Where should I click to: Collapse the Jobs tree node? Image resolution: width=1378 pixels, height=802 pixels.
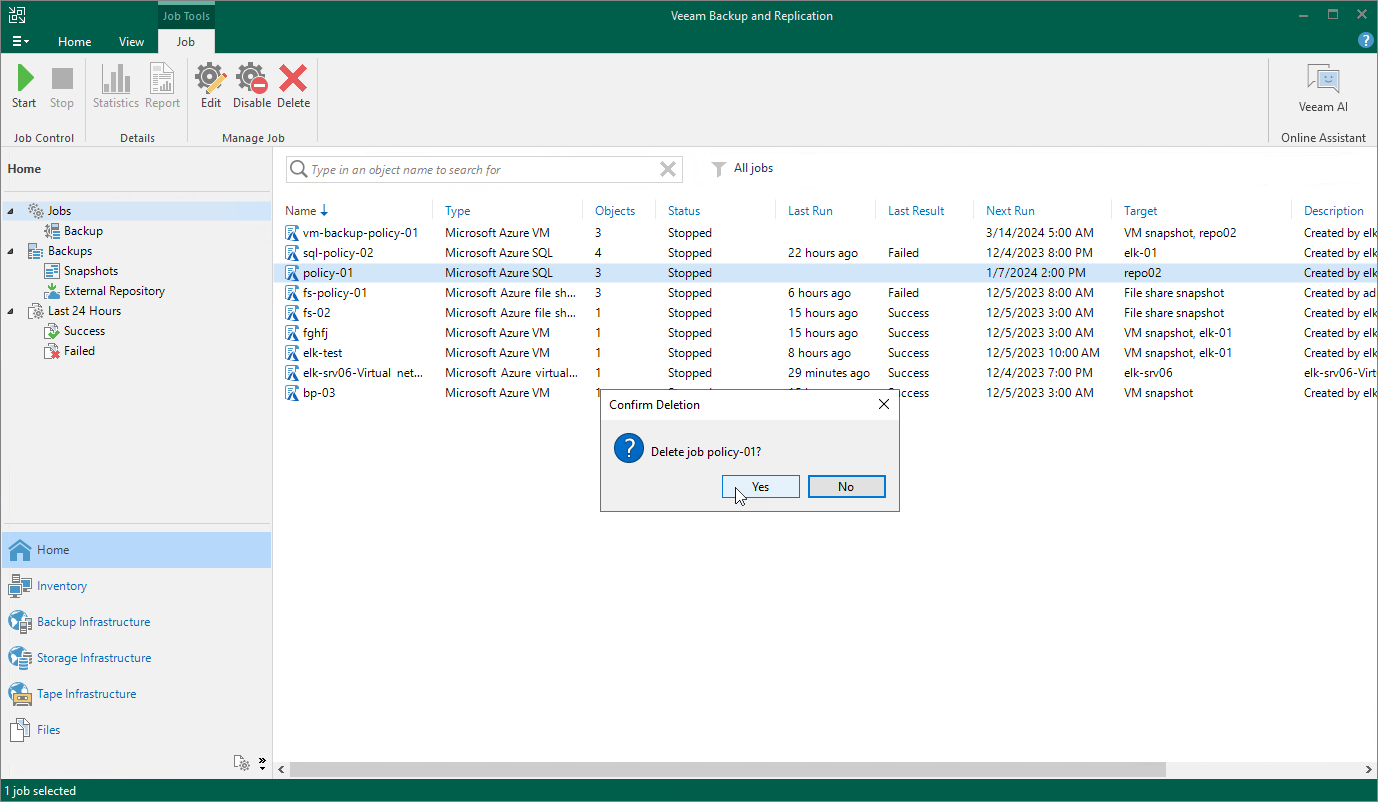point(11,211)
